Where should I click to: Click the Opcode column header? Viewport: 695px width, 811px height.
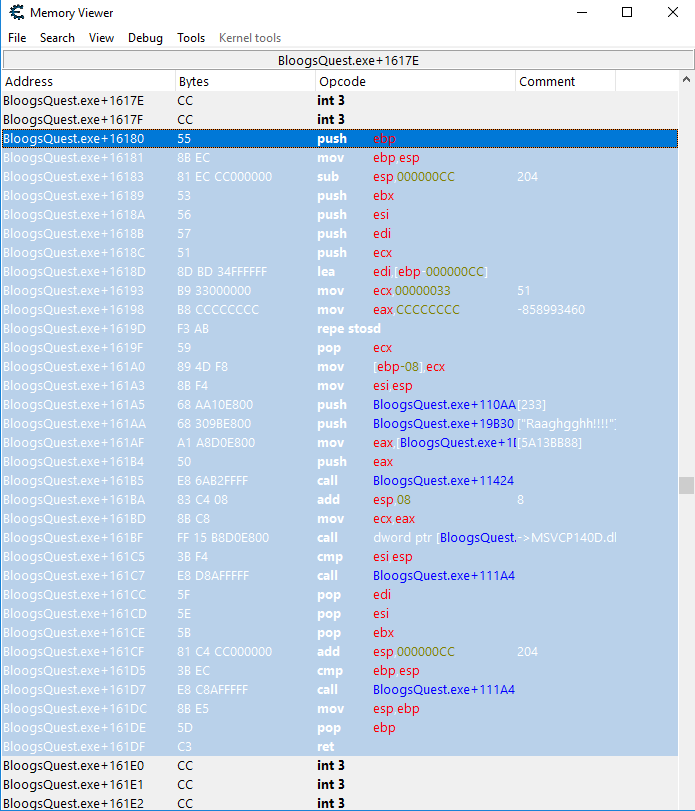[x=416, y=81]
